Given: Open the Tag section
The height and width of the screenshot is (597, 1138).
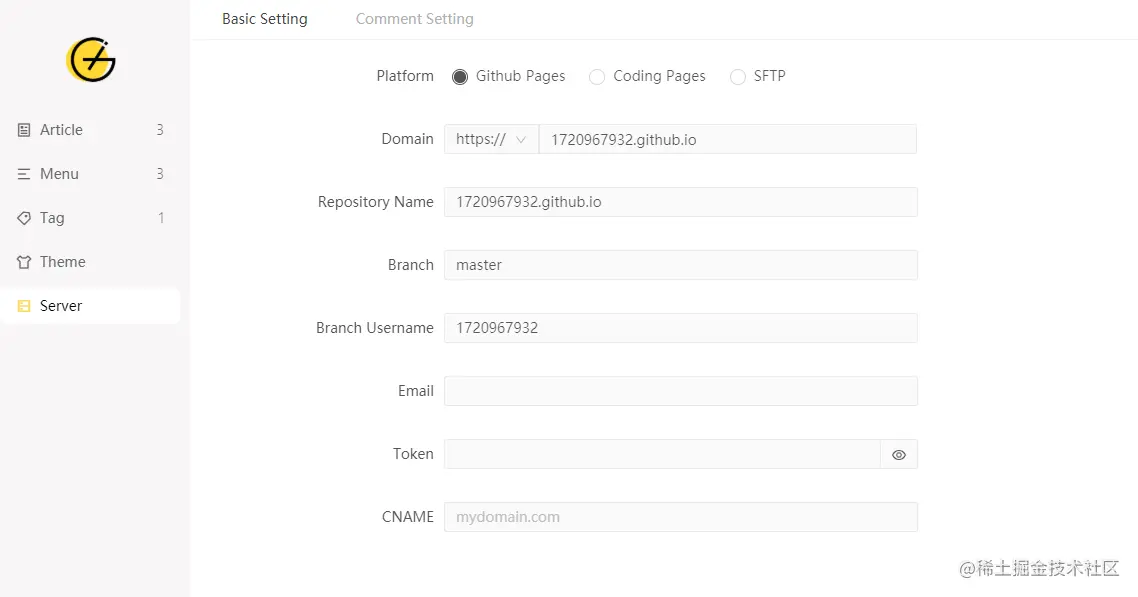Looking at the screenshot, I should pos(91,218).
